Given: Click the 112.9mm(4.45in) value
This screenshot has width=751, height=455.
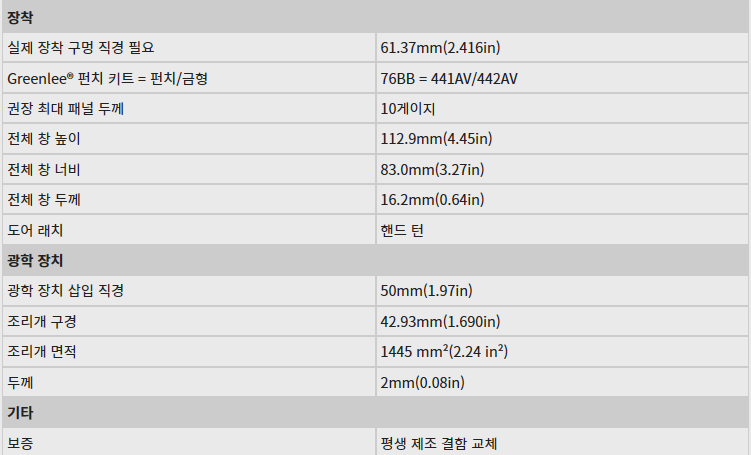Looking at the screenshot, I should (436, 139).
